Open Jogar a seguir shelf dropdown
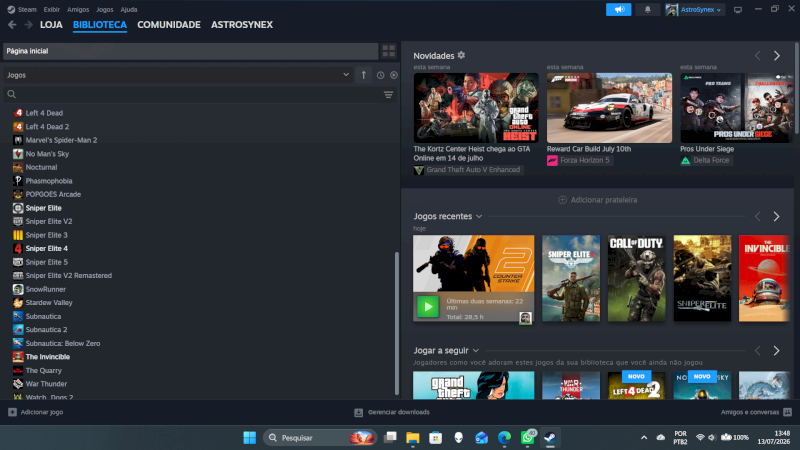Image resolution: width=800 pixels, height=450 pixels. pos(476,351)
